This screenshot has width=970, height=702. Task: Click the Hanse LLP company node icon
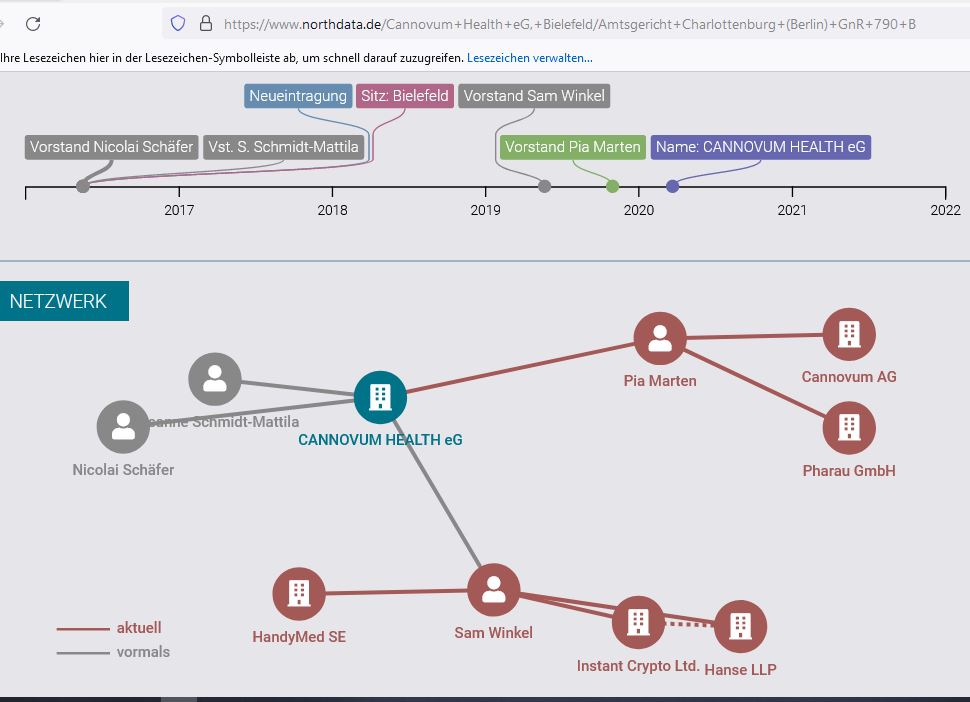point(740,627)
